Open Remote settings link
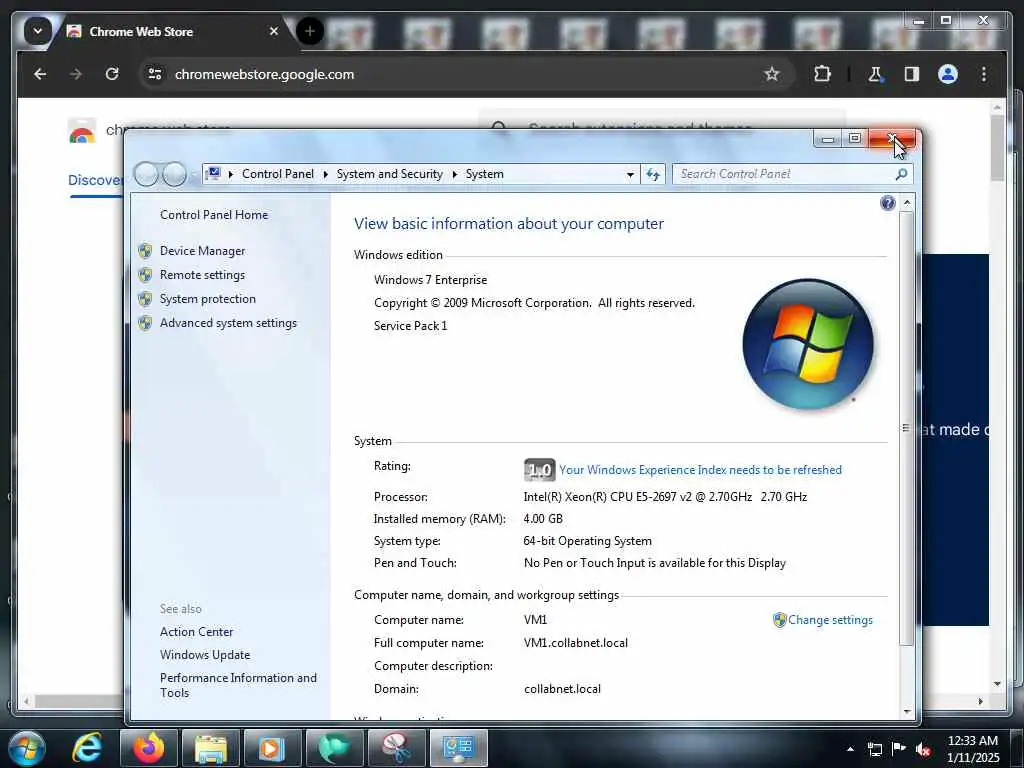 pyautogui.click(x=202, y=275)
